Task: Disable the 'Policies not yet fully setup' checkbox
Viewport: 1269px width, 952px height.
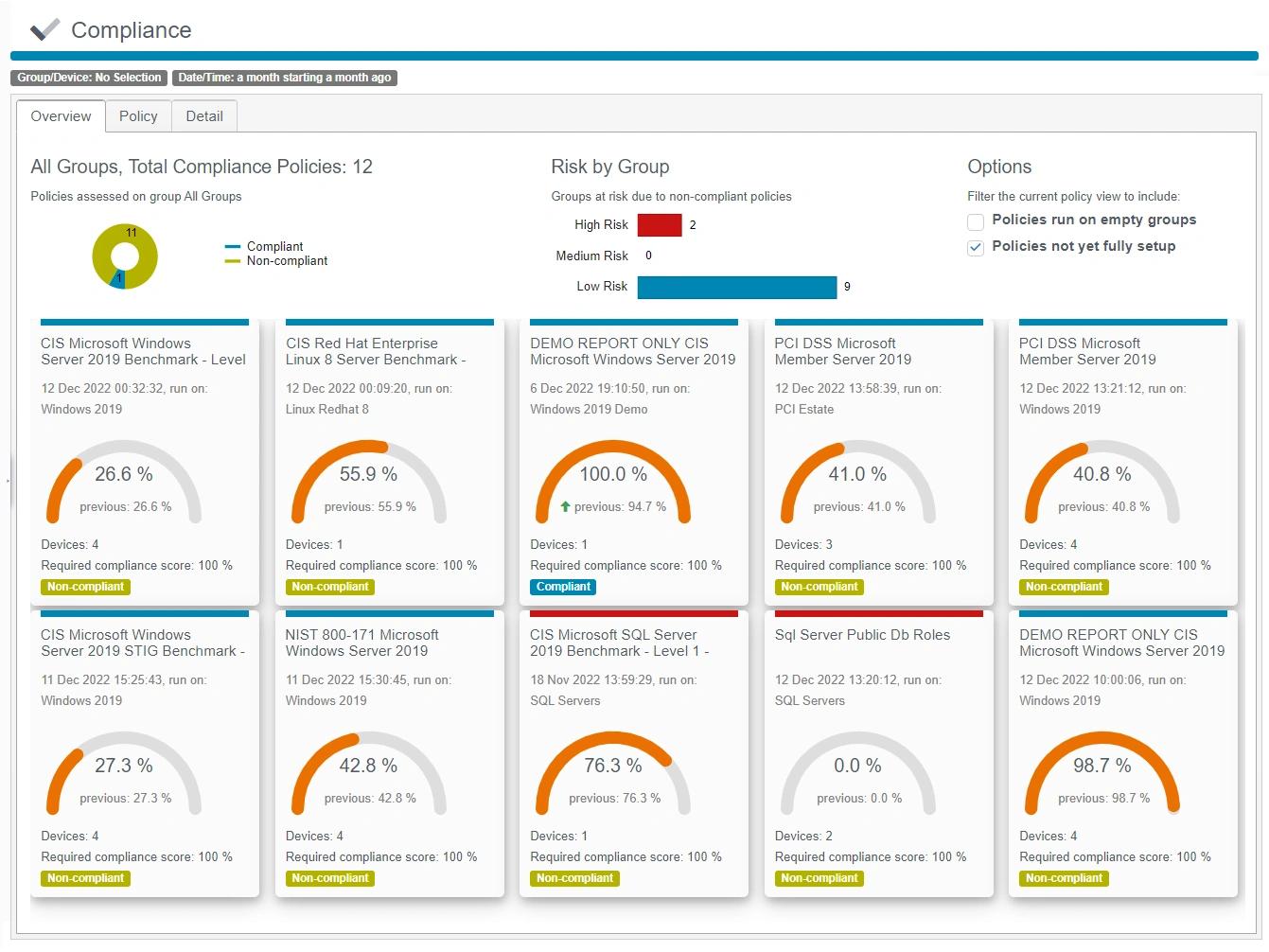Action: [x=975, y=248]
